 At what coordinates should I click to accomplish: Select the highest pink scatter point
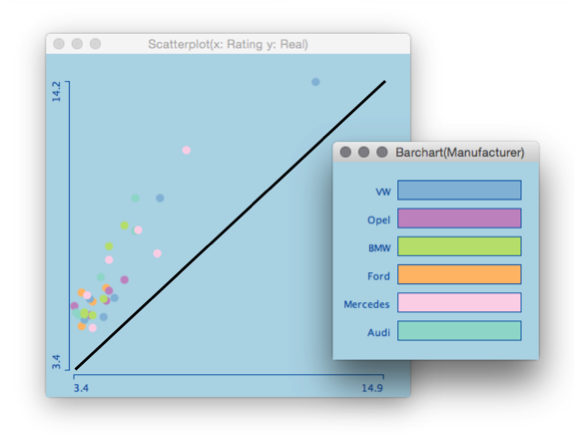click(x=186, y=150)
